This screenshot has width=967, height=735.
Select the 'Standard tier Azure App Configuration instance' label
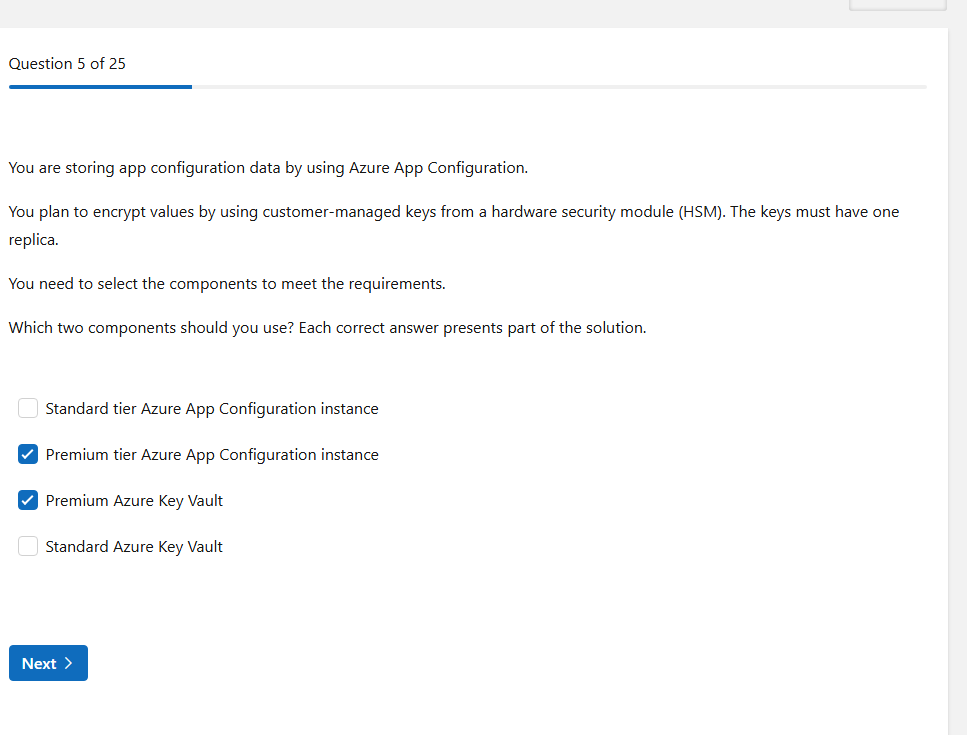[x=212, y=409]
